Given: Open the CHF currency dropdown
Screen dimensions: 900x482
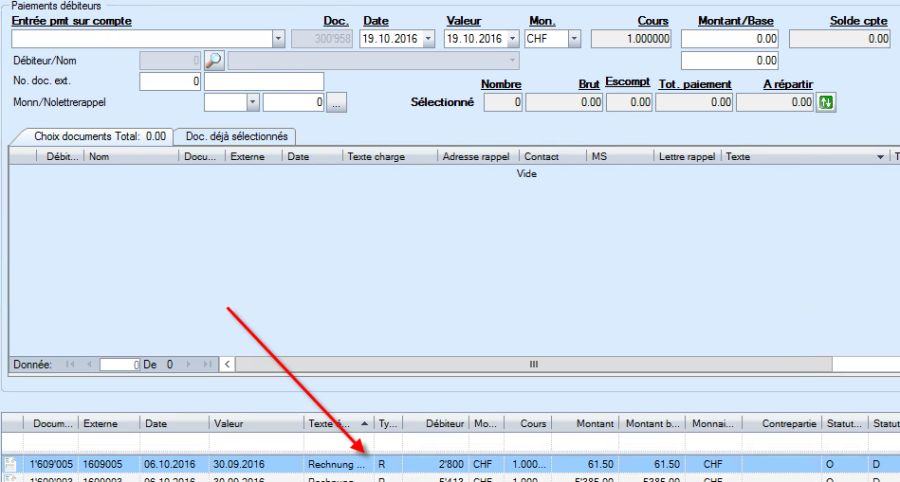Looking at the screenshot, I should 574,39.
